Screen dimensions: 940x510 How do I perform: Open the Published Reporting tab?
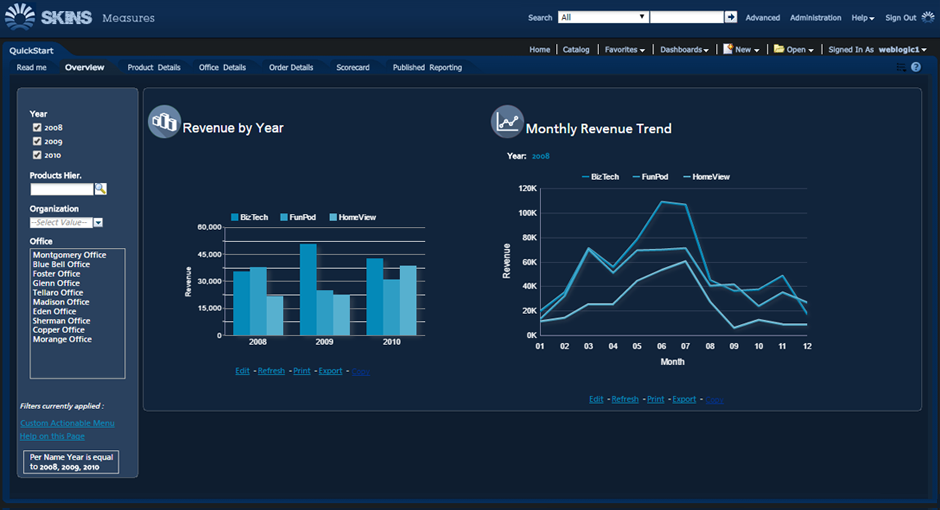coord(427,68)
